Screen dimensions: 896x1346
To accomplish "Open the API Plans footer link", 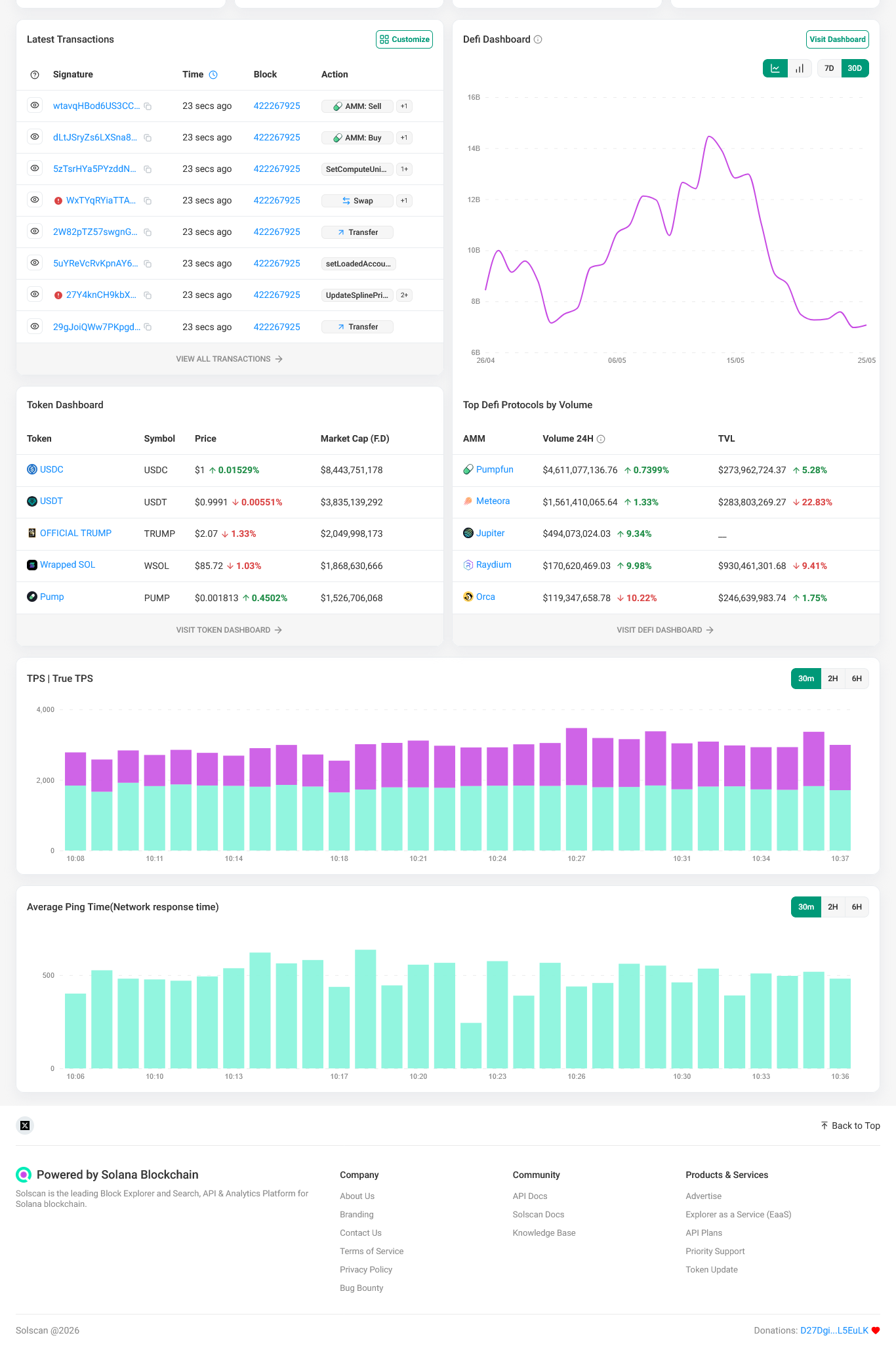I will click(704, 1233).
